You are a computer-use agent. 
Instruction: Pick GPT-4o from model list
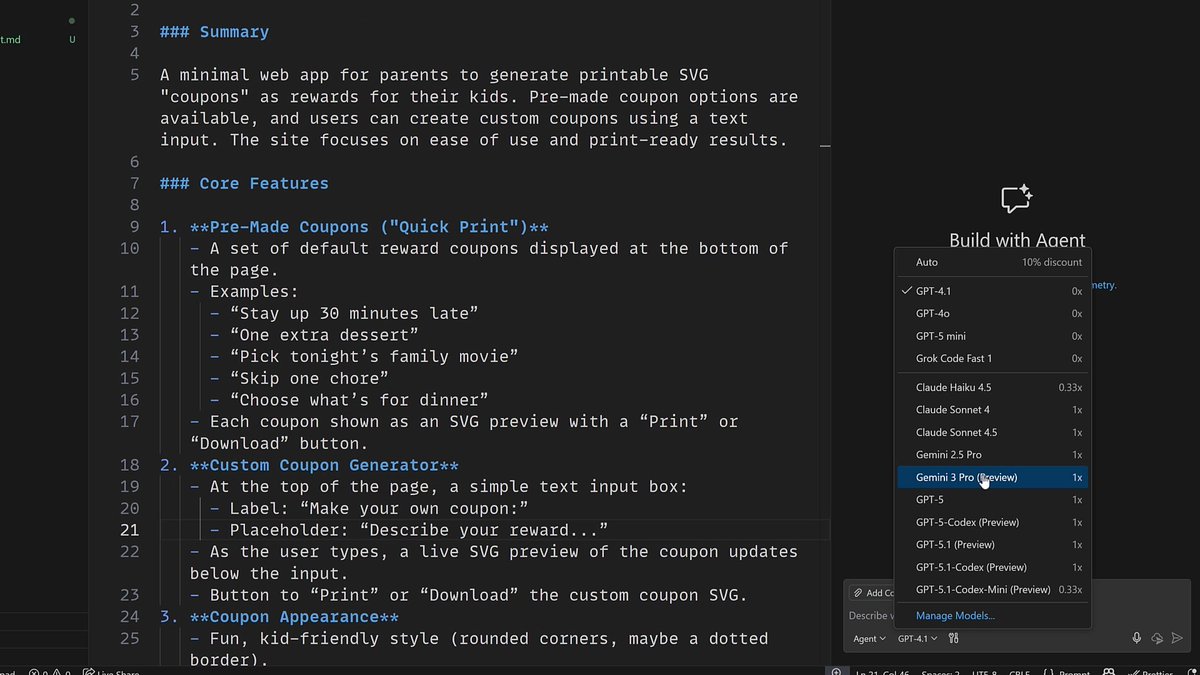click(x=992, y=313)
